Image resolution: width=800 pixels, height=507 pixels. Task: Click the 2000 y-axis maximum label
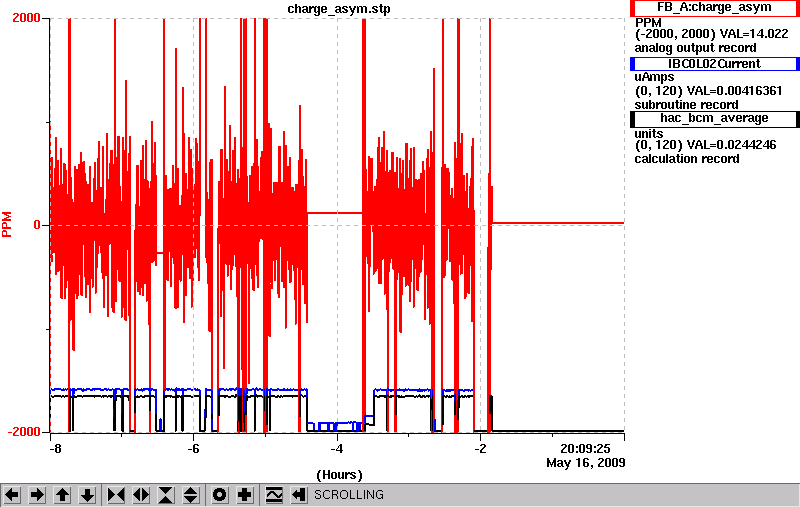27,18
